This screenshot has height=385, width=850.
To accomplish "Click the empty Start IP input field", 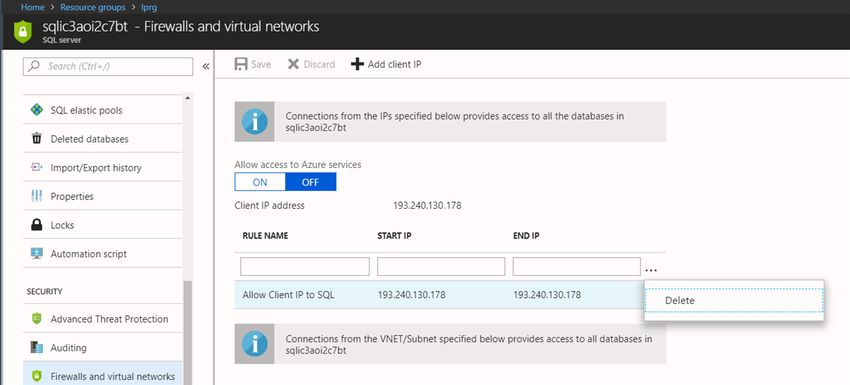I will [x=441, y=266].
